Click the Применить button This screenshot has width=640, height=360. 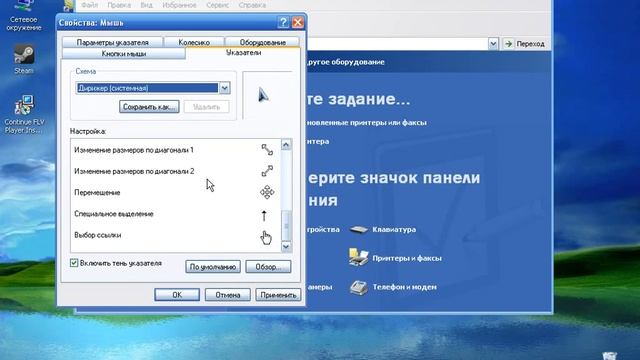click(278, 295)
